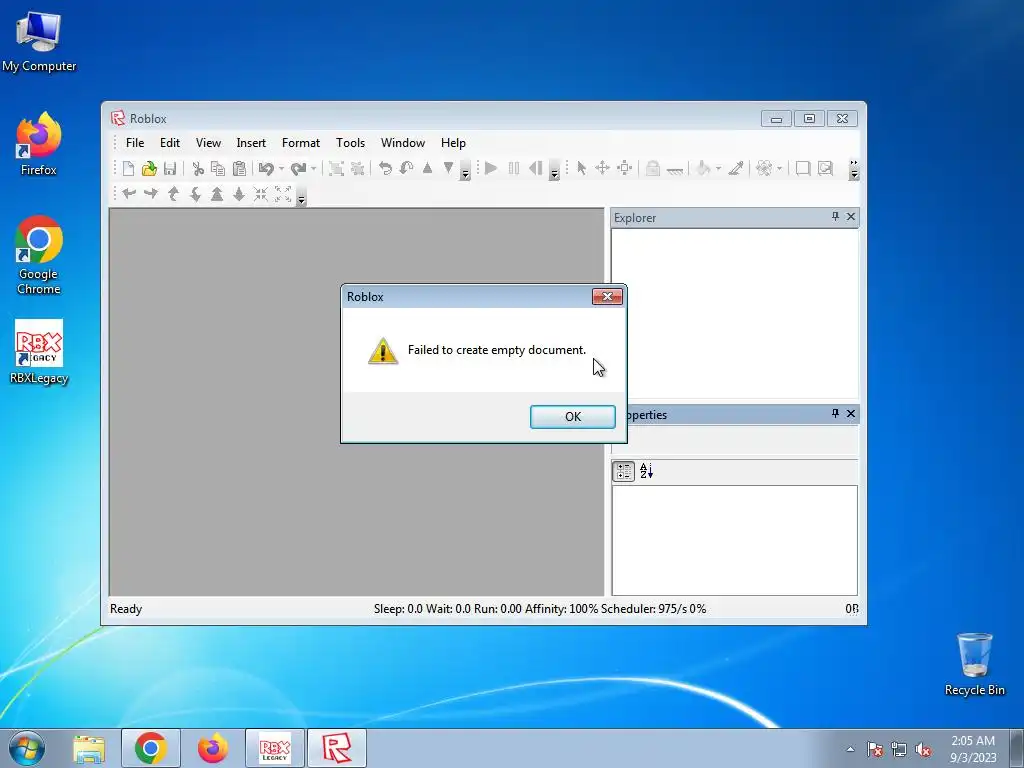1024x768 pixels.
Task: Click the Lock padlock tool icon
Action: tap(652, 168)
